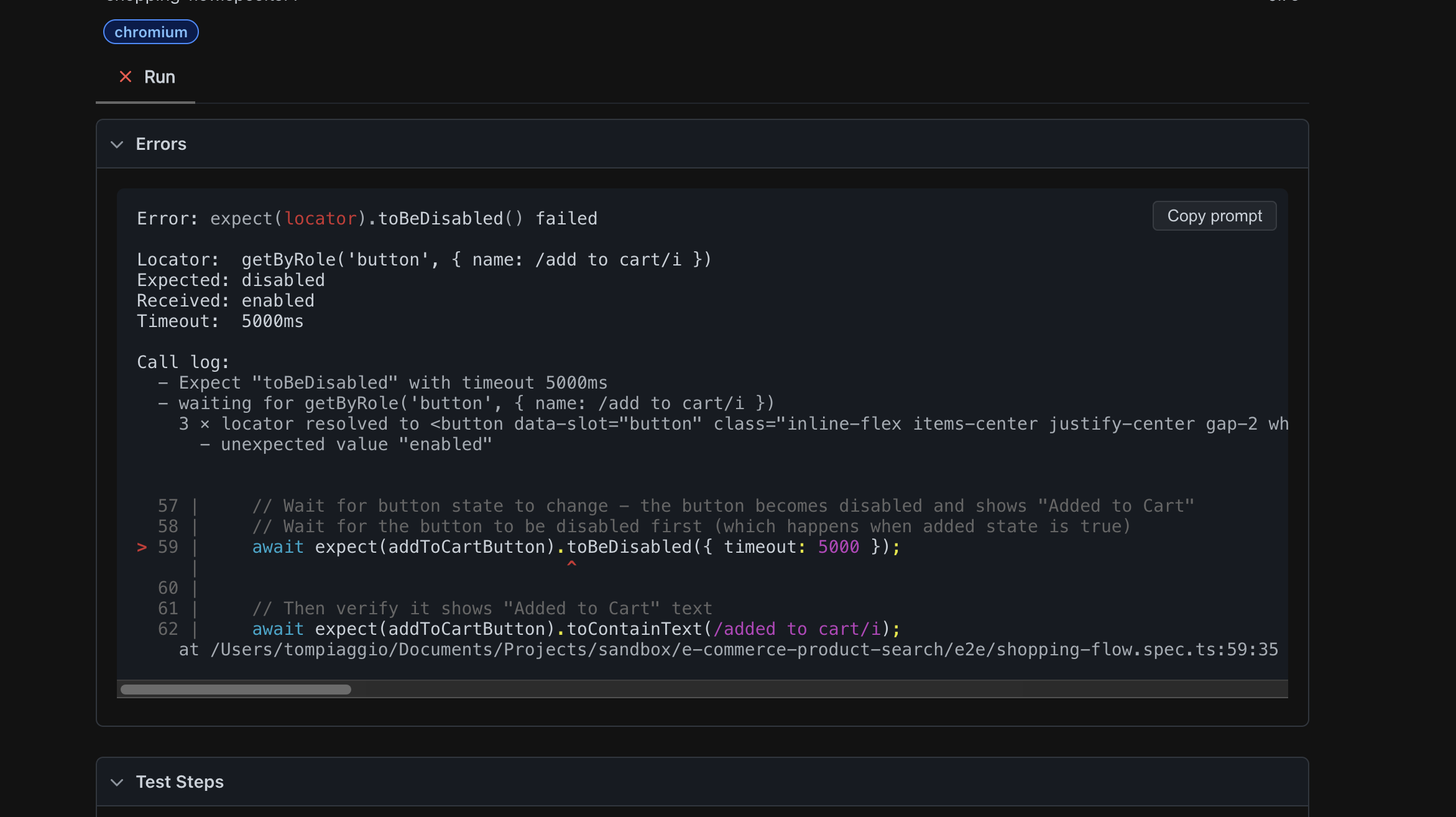Screen dimensions: 1456x817
Task: Click the red caret under toBeDisabled call
Action: tap(571, 564)
